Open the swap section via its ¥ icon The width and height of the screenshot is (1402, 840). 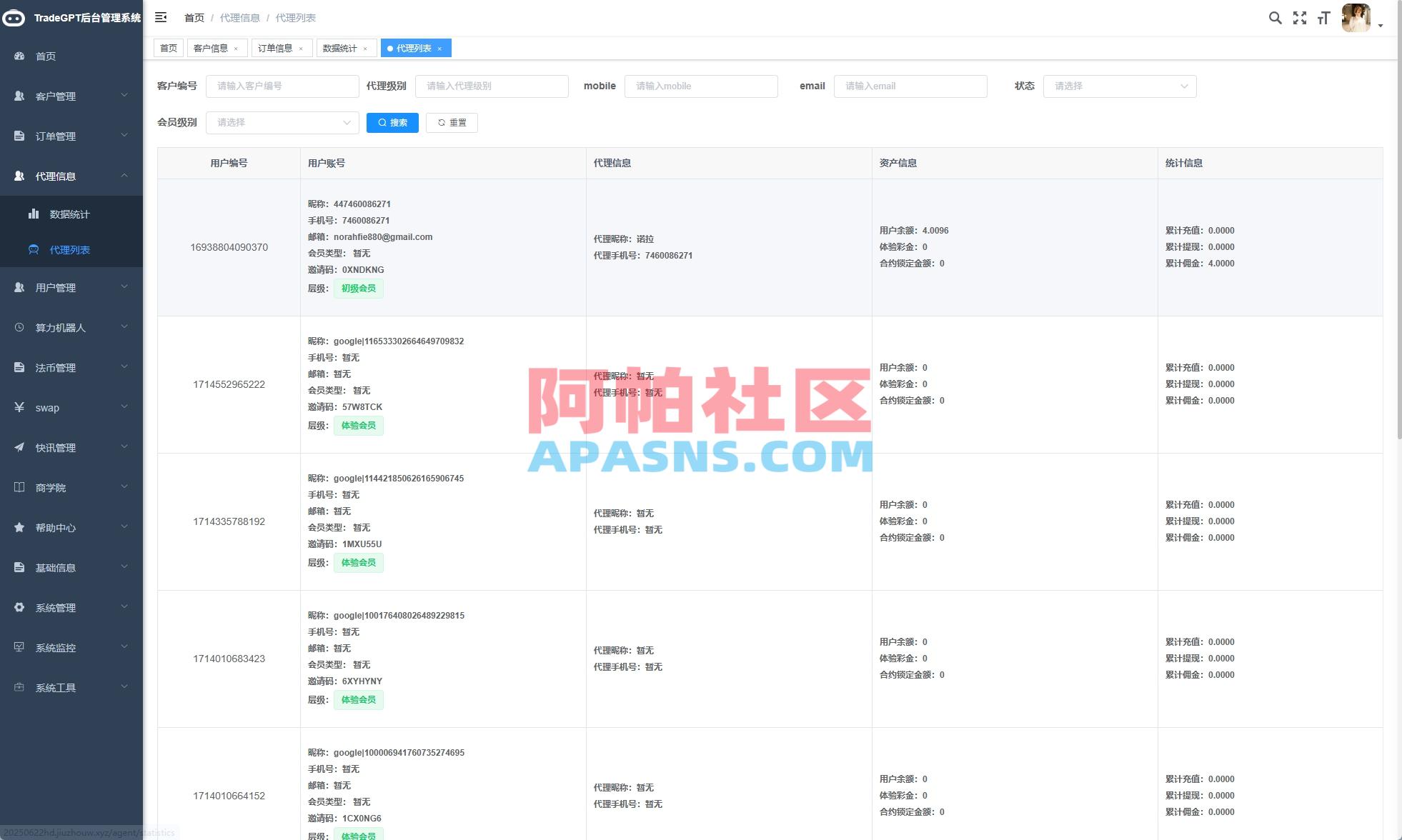(19, 407)
